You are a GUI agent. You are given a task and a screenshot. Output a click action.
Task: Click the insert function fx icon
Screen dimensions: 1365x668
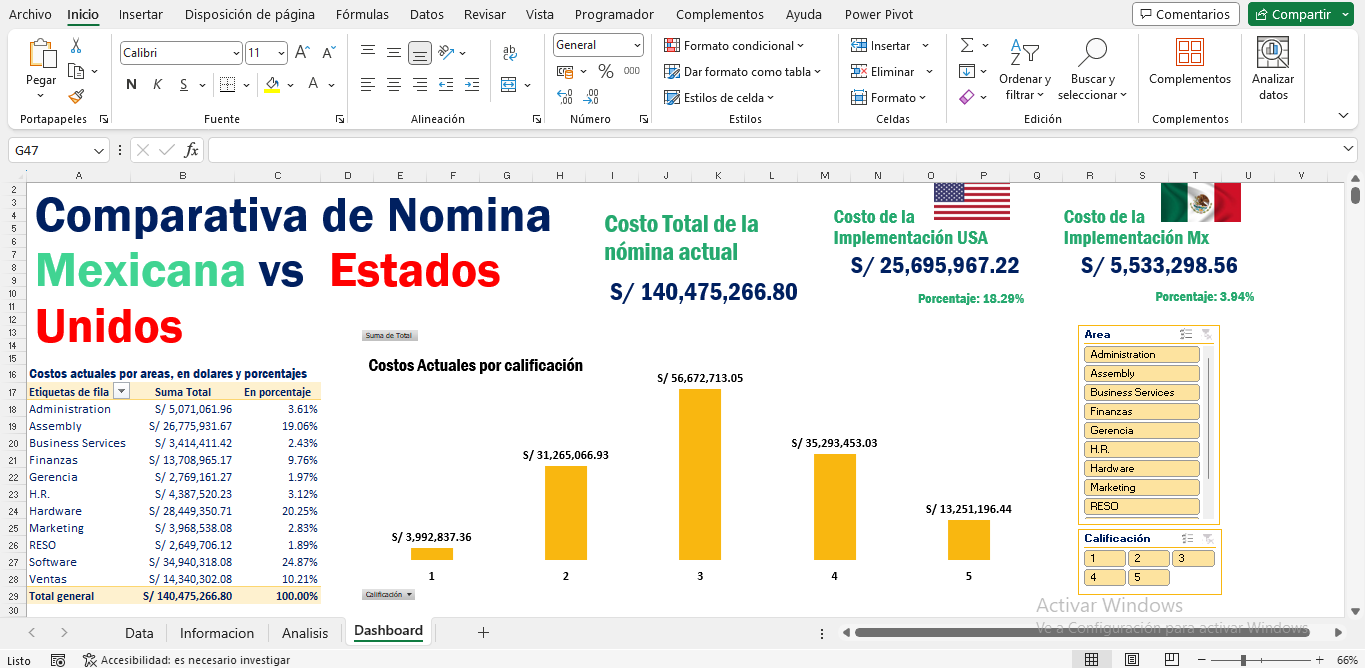(191, 150)
